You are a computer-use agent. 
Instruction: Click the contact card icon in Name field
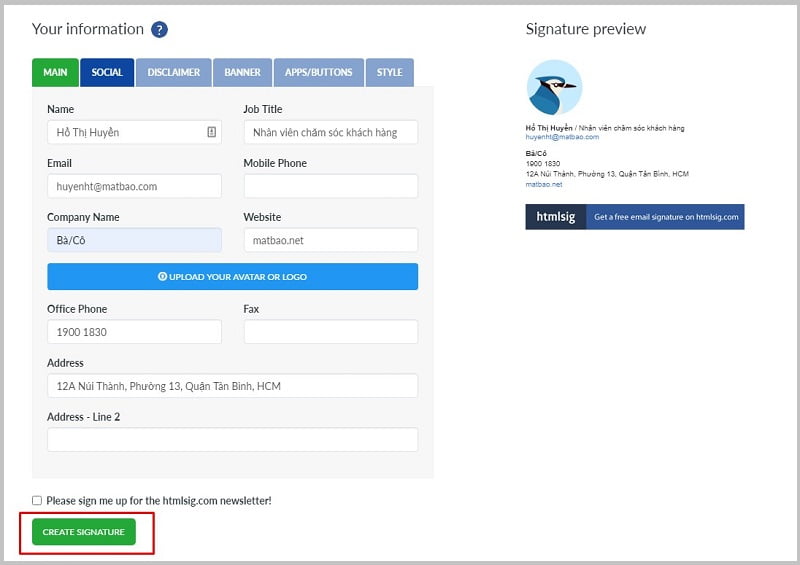coord(211,132)
